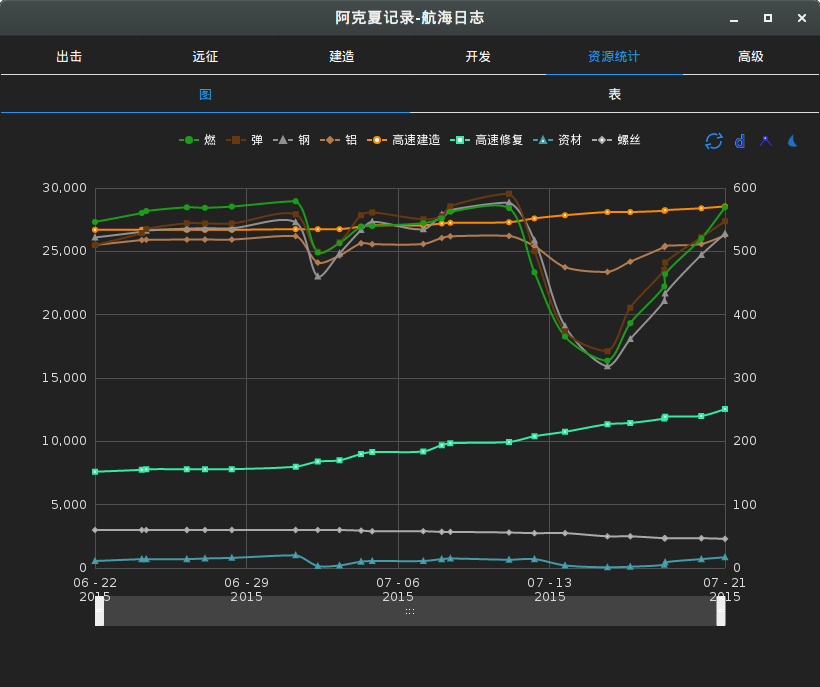Screen dimensions: 820x687
Task: Hide the 螺丝 screws series
Action: 617,140
